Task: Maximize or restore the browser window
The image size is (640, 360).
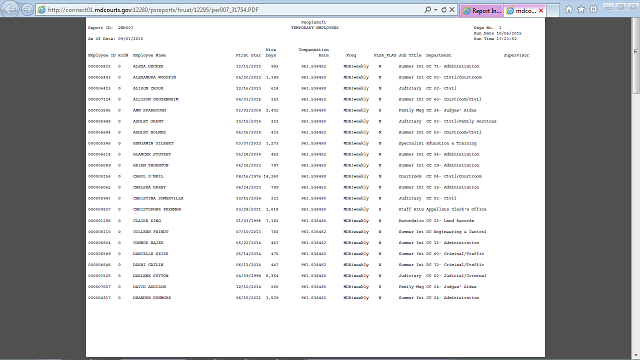Action: coord(621,7)
